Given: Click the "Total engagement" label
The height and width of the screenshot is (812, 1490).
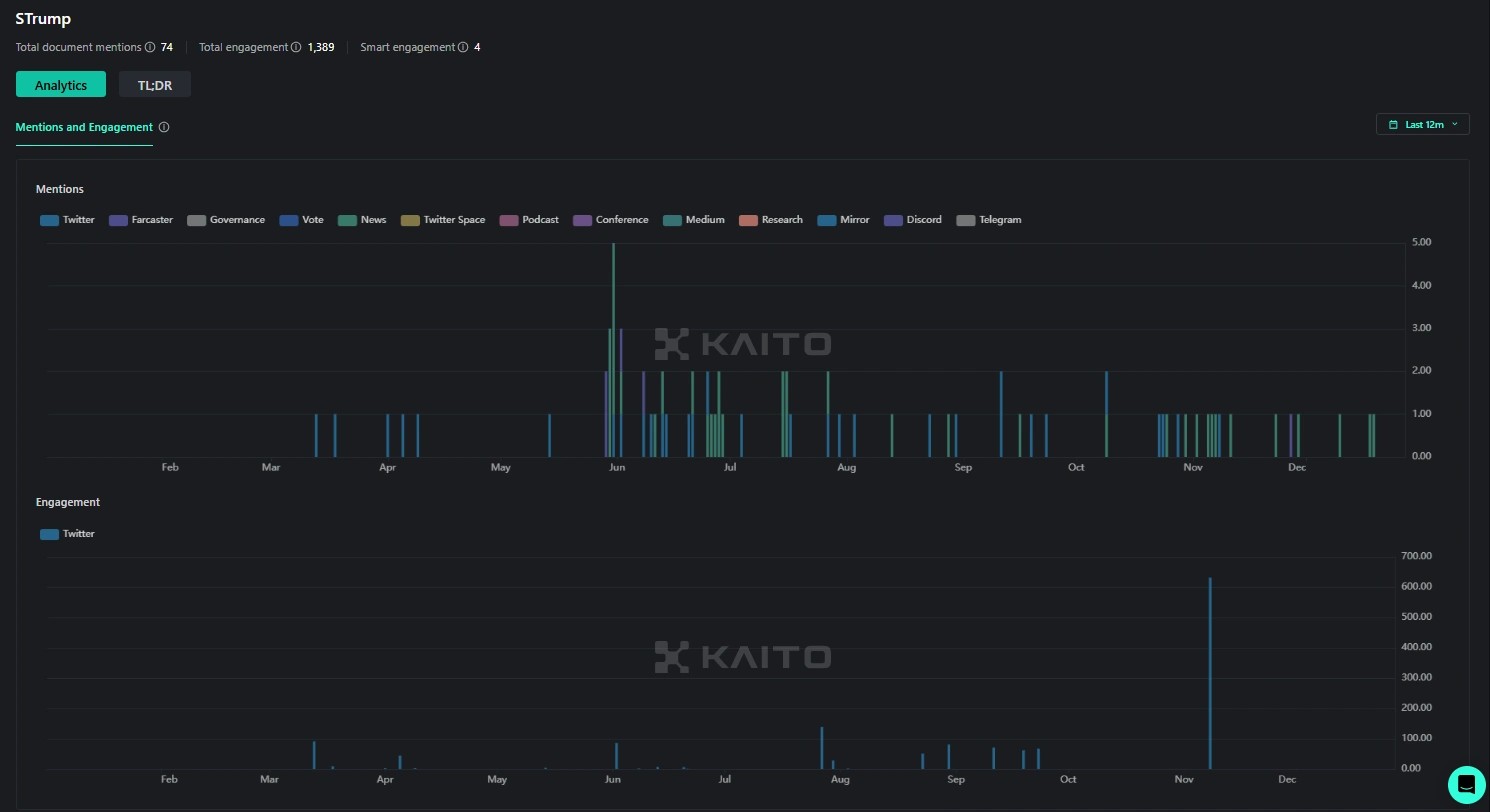Looking at the screenshot, I should tap(244, 47).
